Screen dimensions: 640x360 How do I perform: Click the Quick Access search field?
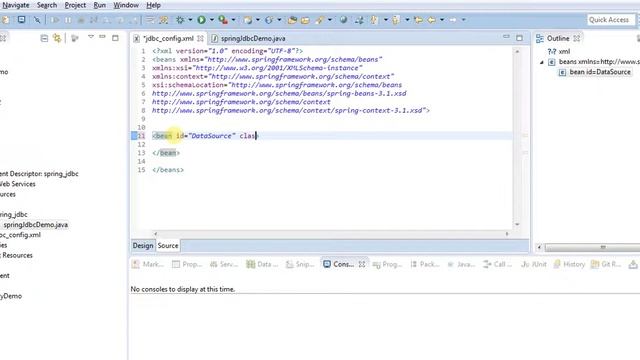coord(611,20)
